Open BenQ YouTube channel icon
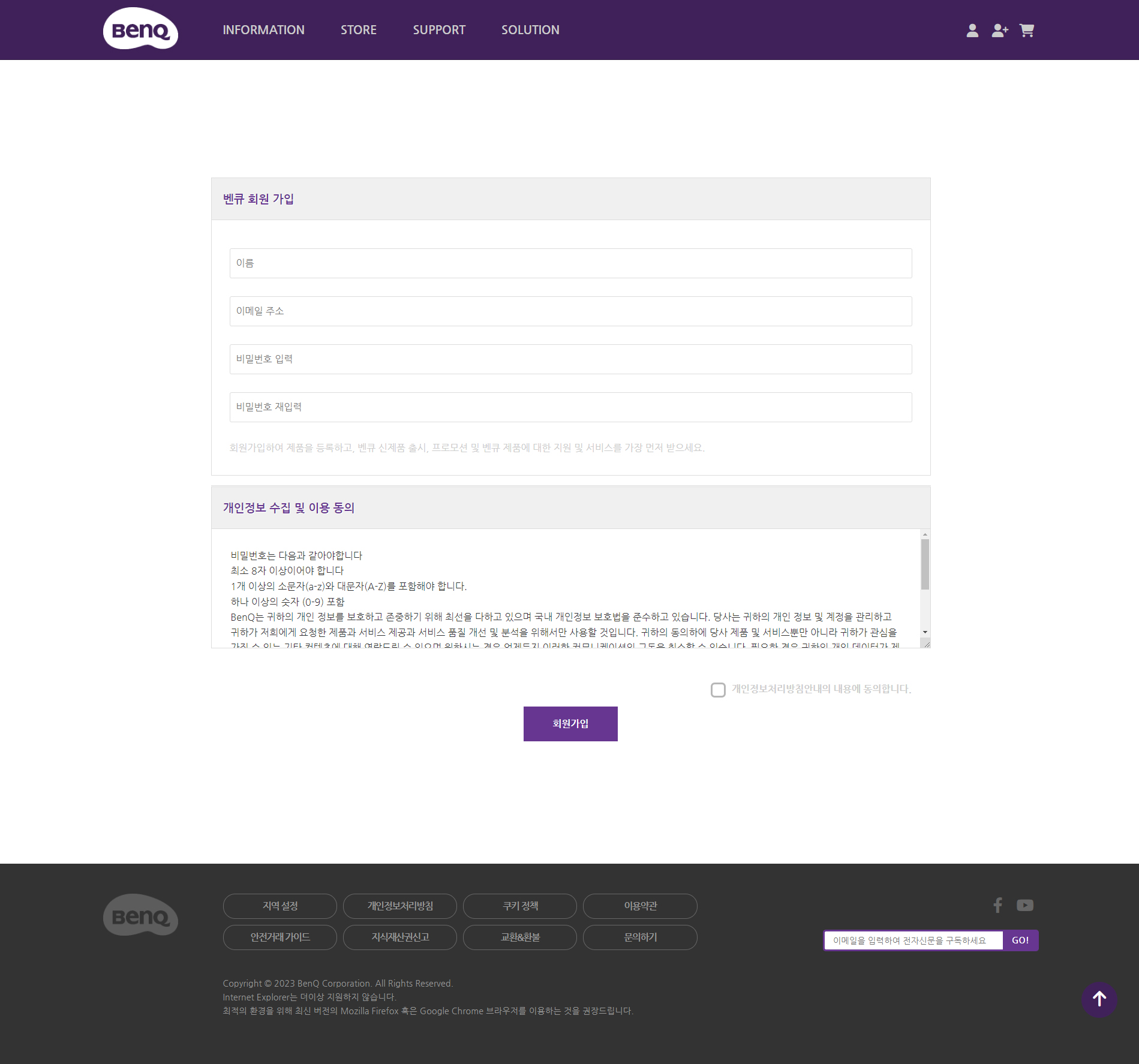The width and height of the screenshot is (1139, 1064). [x=1024, y=905]
